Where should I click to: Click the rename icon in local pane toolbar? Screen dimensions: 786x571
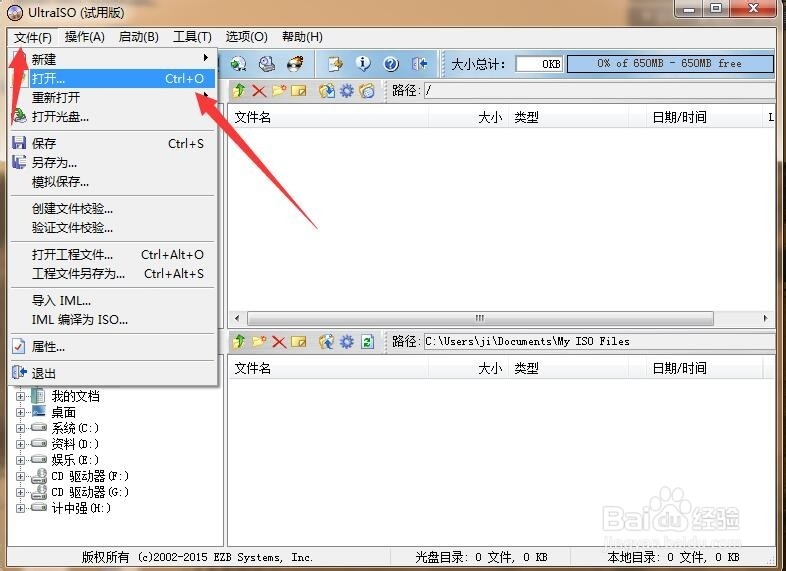point(299,342)
